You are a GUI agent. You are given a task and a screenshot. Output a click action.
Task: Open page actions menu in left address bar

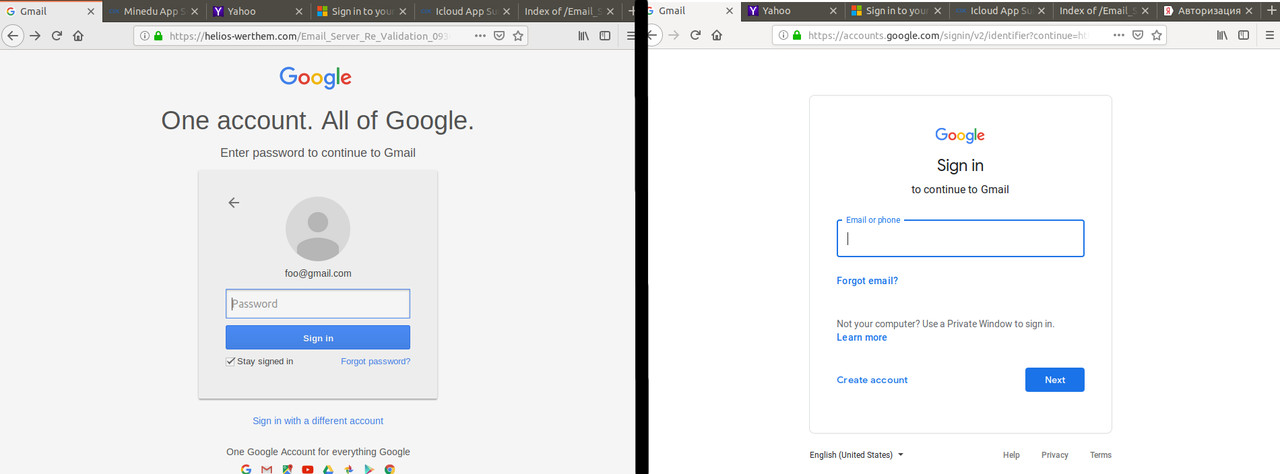tap(481, 35)
